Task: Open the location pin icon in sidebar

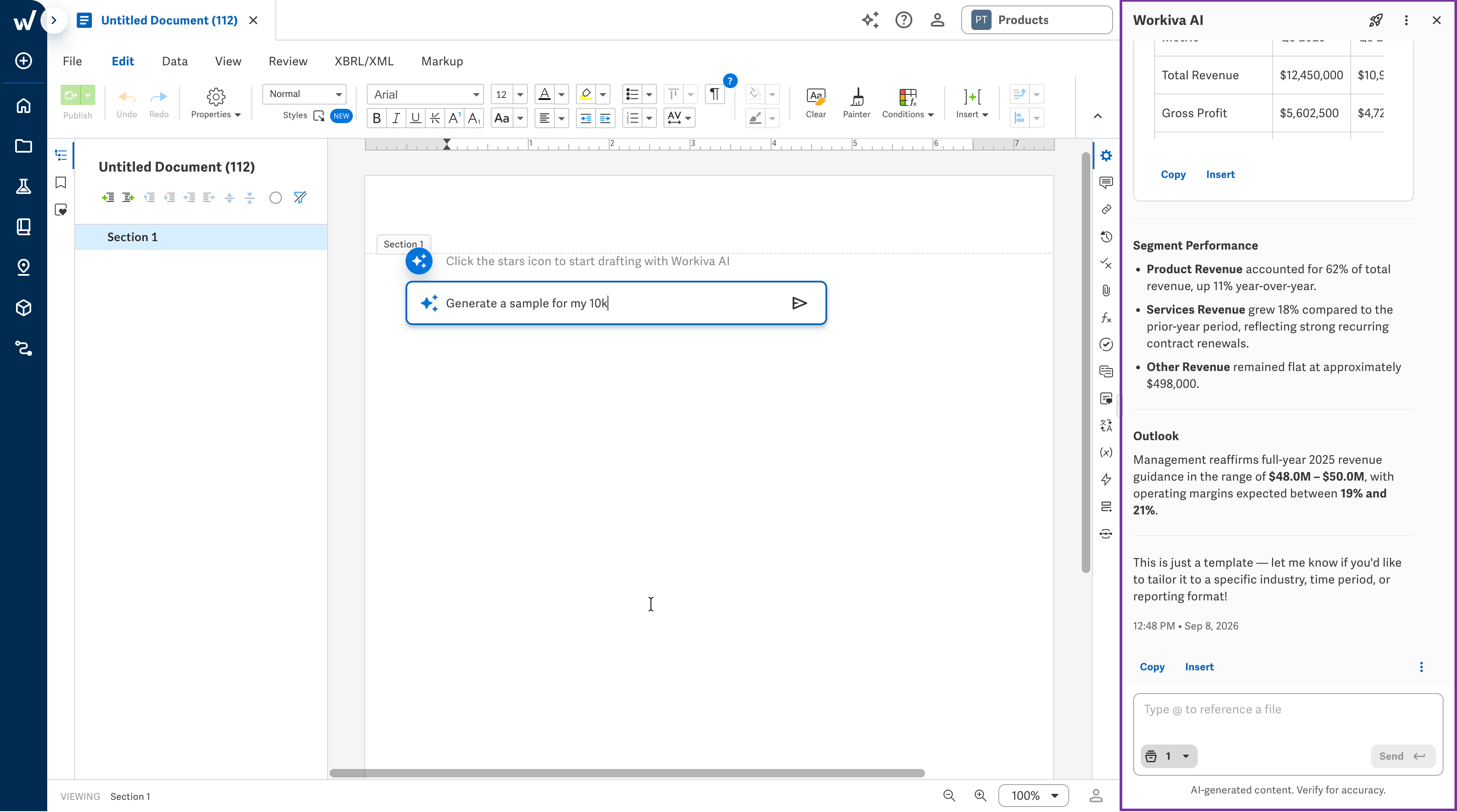Action: pyautogui.click(x=23, y=267)
